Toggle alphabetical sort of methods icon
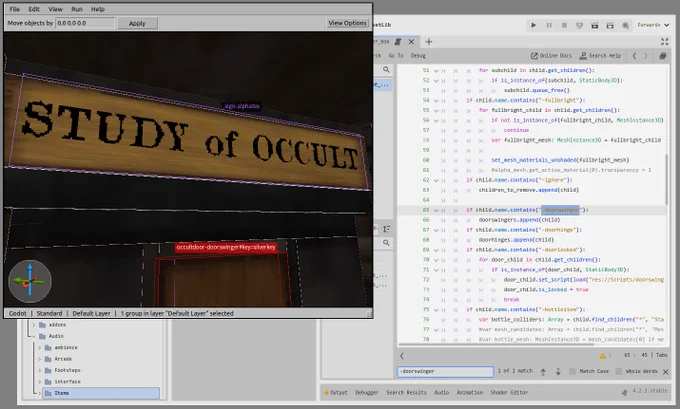 [x=386, y=229]
